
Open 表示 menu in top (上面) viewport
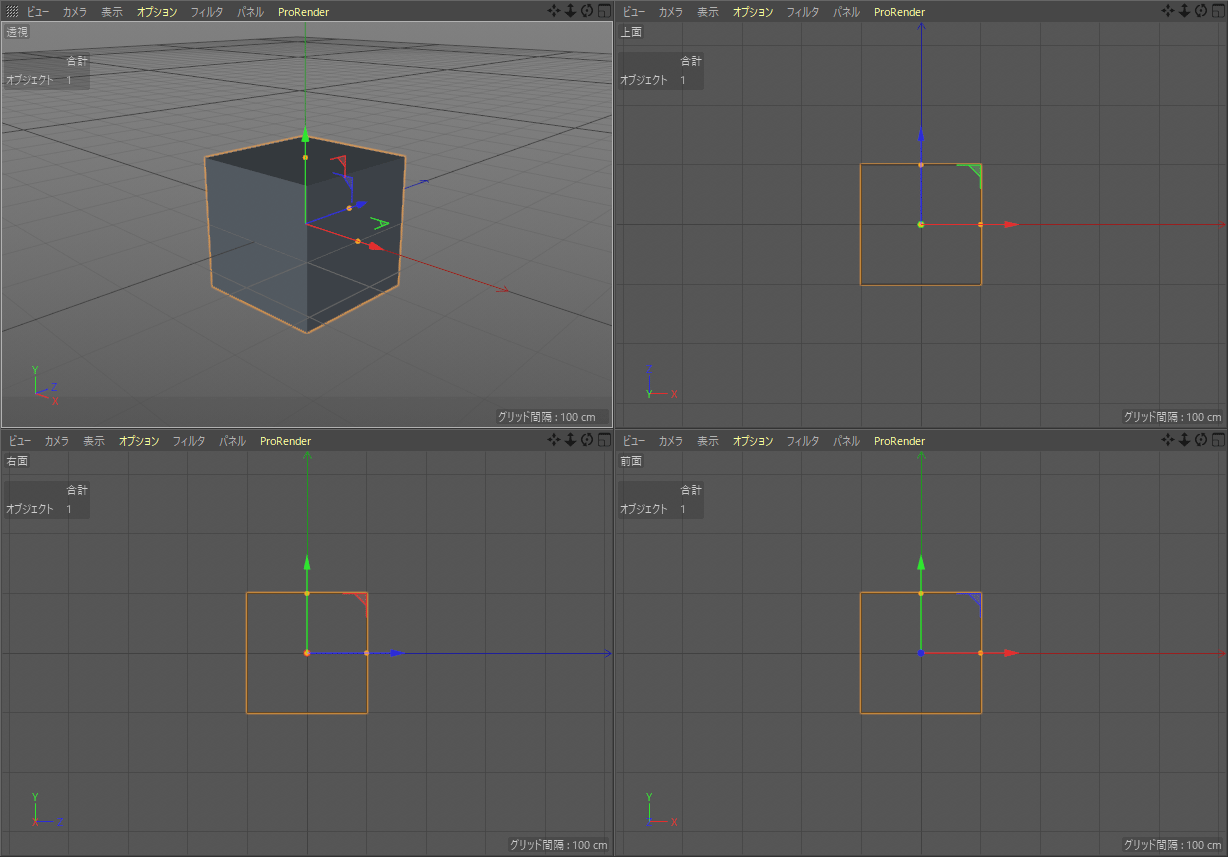(x=708, y=12)
